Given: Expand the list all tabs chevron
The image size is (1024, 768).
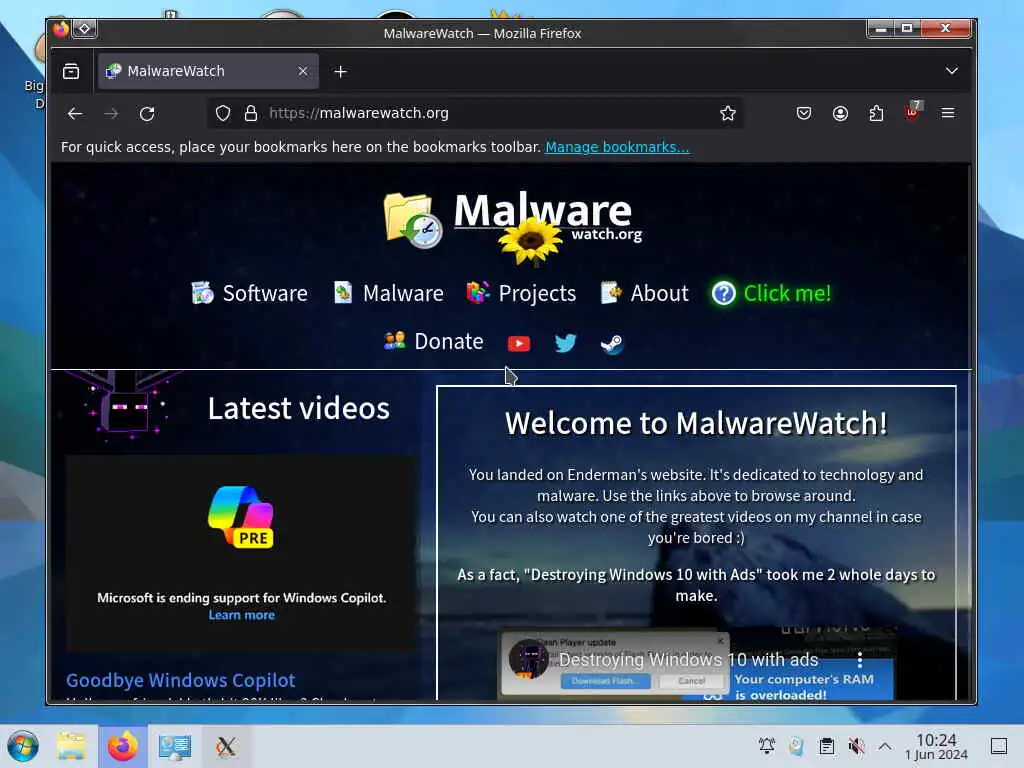Looking at the screenshot, I should pyautogui.click(x=952, y=71).
